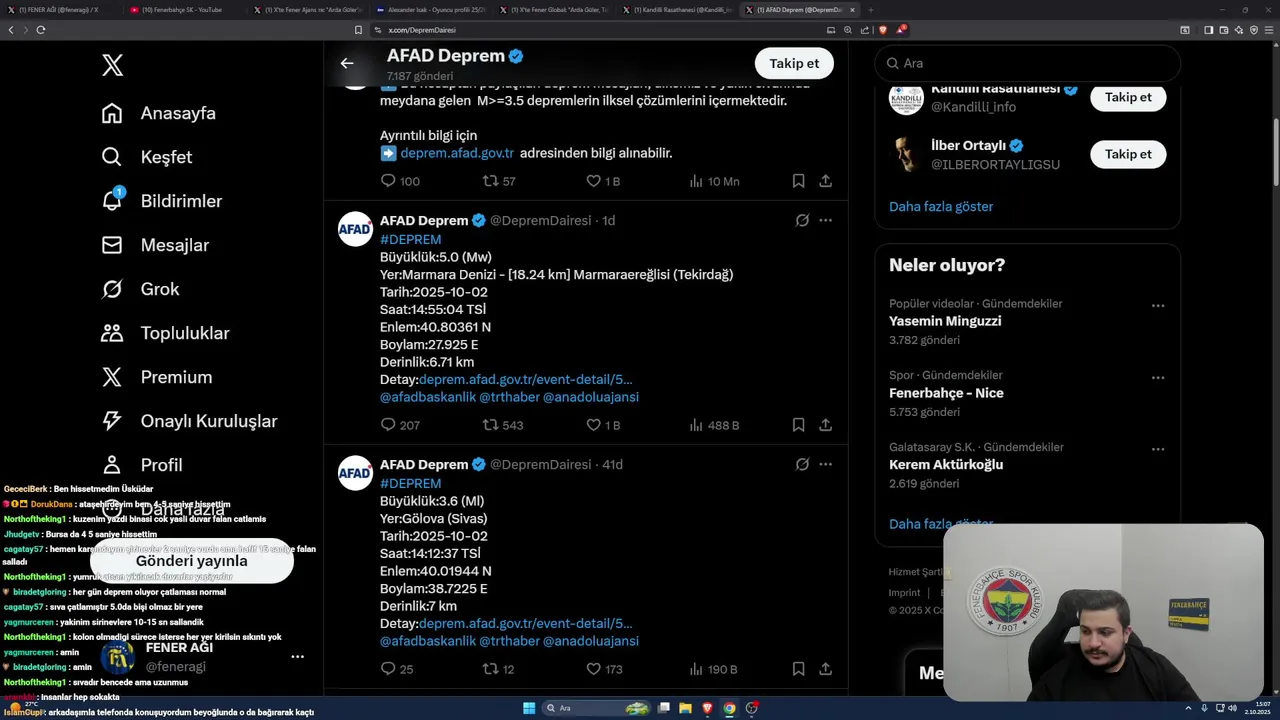Open AFAD Deprem avatar on Gölova post

[x=355, y=473]
